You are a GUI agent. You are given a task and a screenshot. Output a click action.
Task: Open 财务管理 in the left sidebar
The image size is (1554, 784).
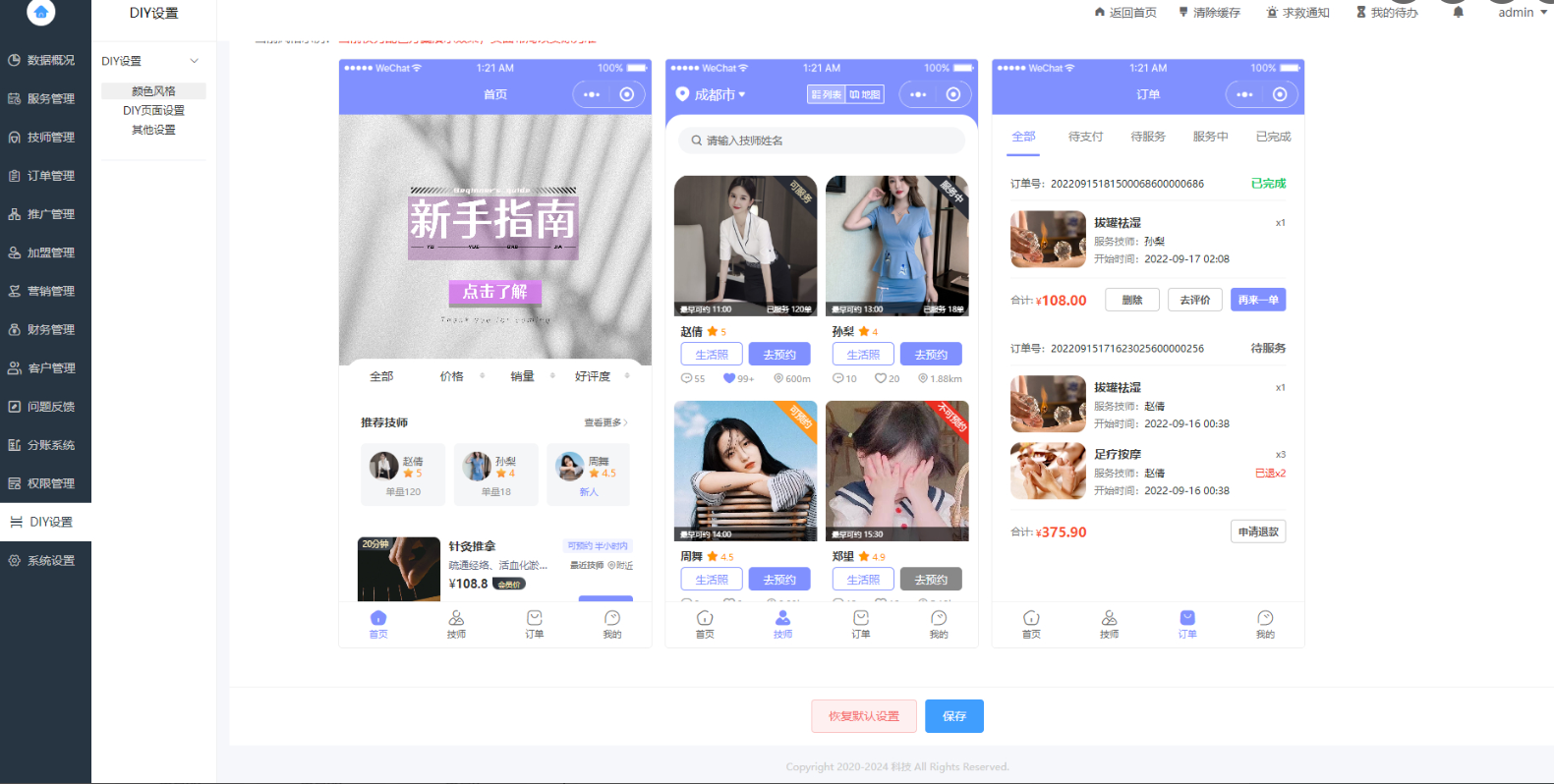coord(45,330)
